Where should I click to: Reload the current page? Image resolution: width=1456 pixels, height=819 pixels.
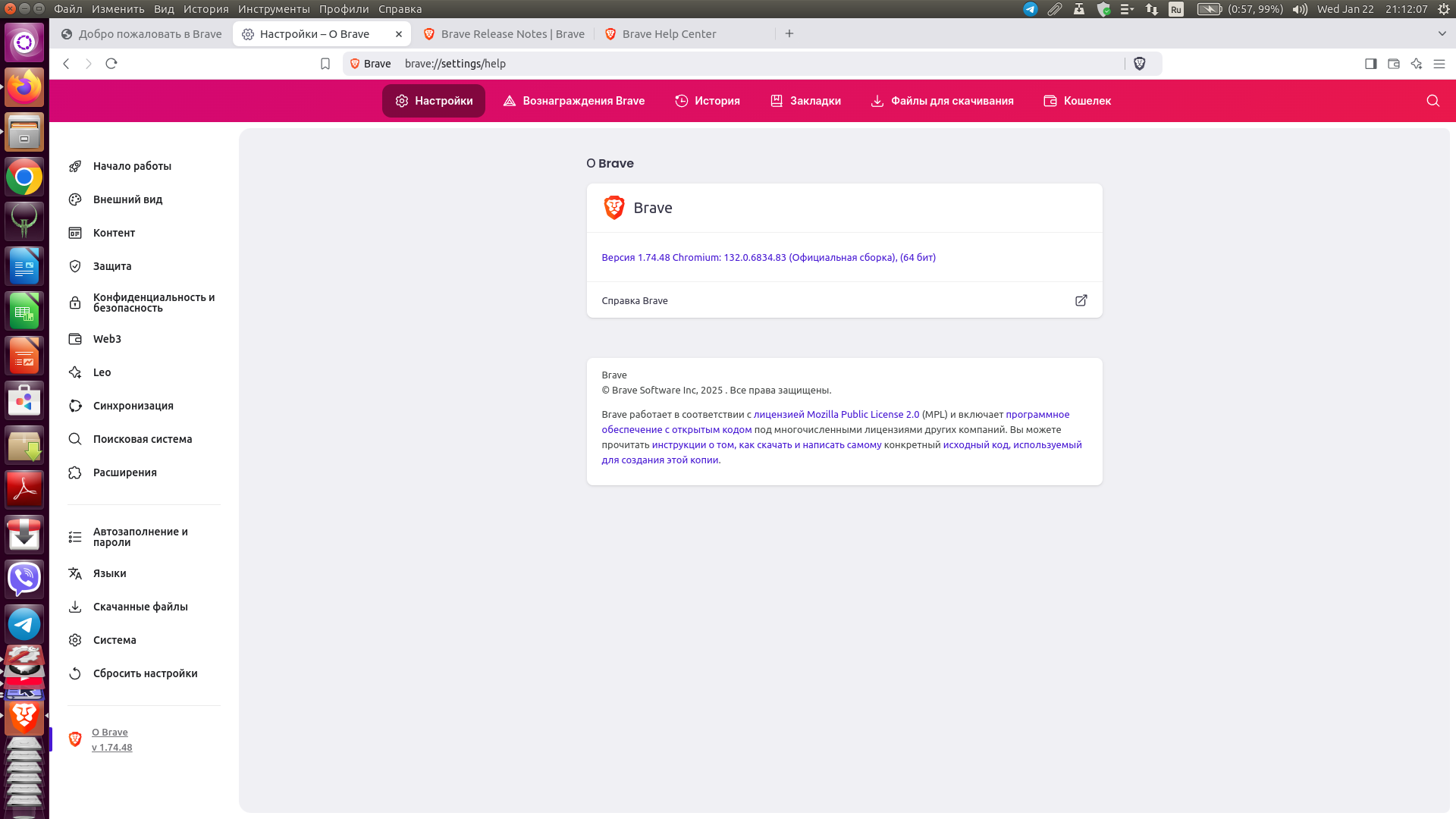pyautogui.click(x=111, y=64)
